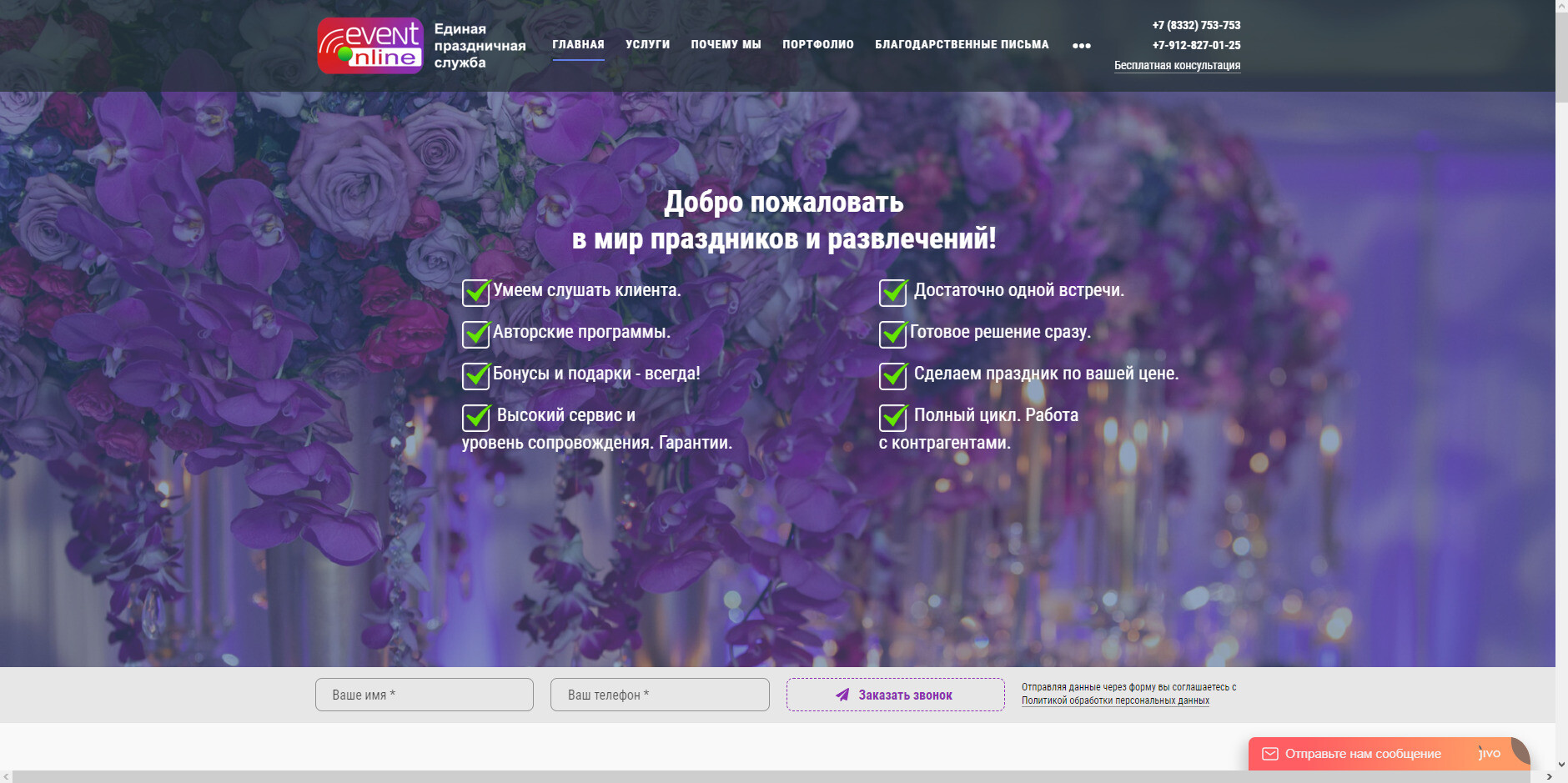The image size is (1568, 783).
Task: Click the text с контрагентами.
Action: pyautogui.click(x=945, y=443)
